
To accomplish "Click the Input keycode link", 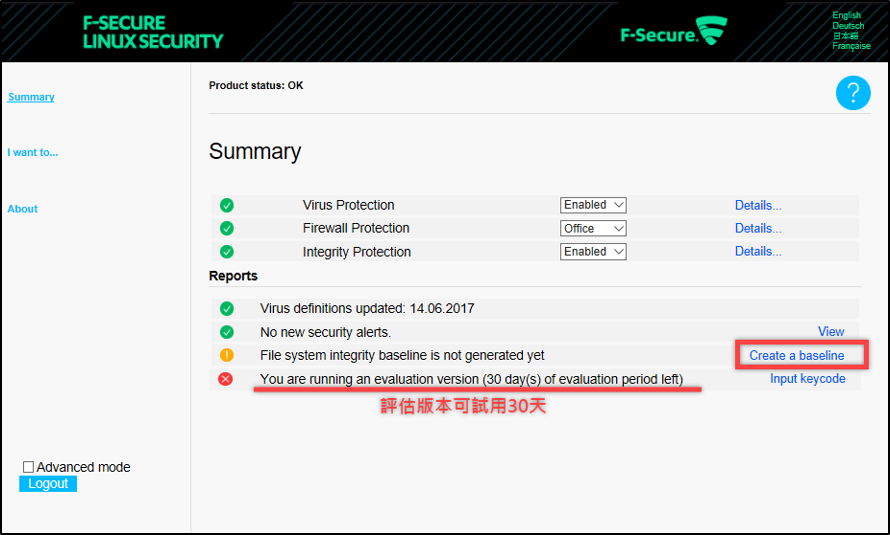I will pos(807,379).
